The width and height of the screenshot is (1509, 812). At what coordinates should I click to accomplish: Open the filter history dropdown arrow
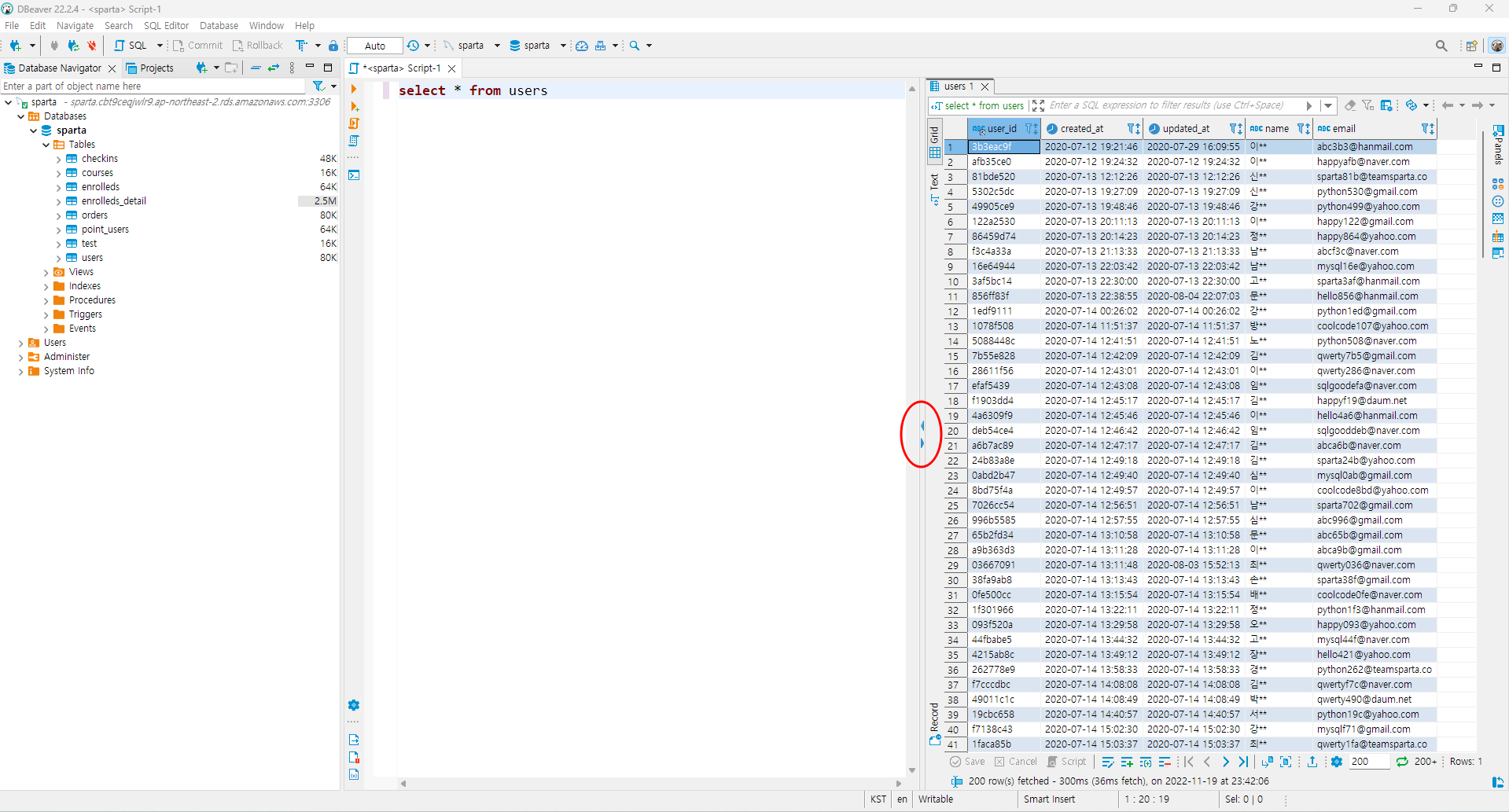click(x=1328, y=105)
